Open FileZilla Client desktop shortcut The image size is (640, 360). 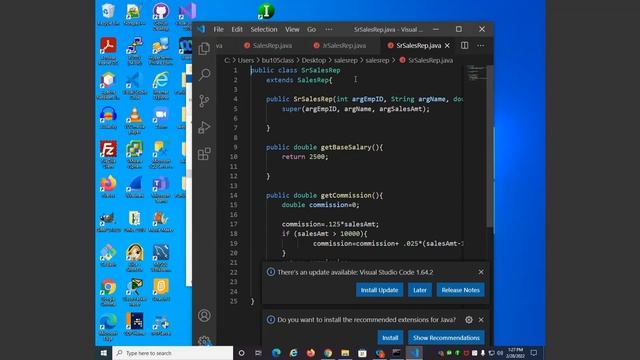pos(108,154)
